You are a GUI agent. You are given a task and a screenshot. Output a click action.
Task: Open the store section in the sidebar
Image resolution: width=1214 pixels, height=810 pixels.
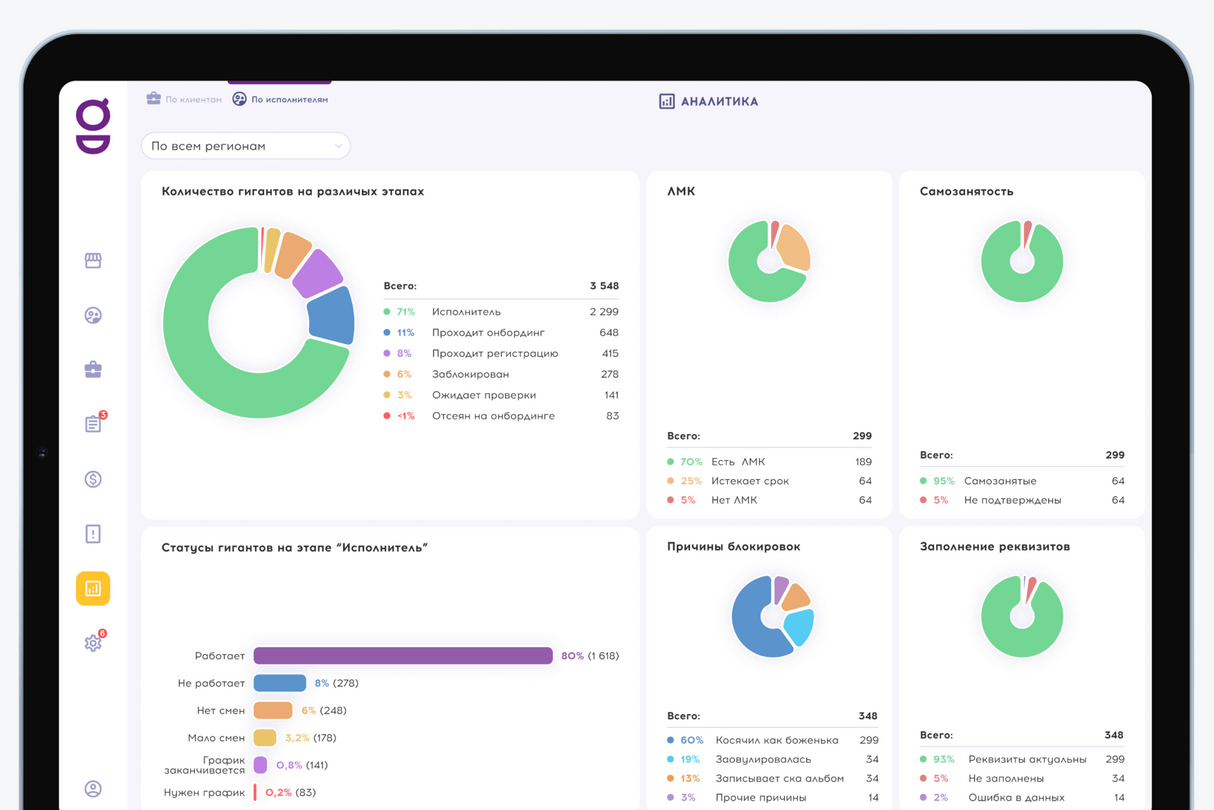pos(93,260)
